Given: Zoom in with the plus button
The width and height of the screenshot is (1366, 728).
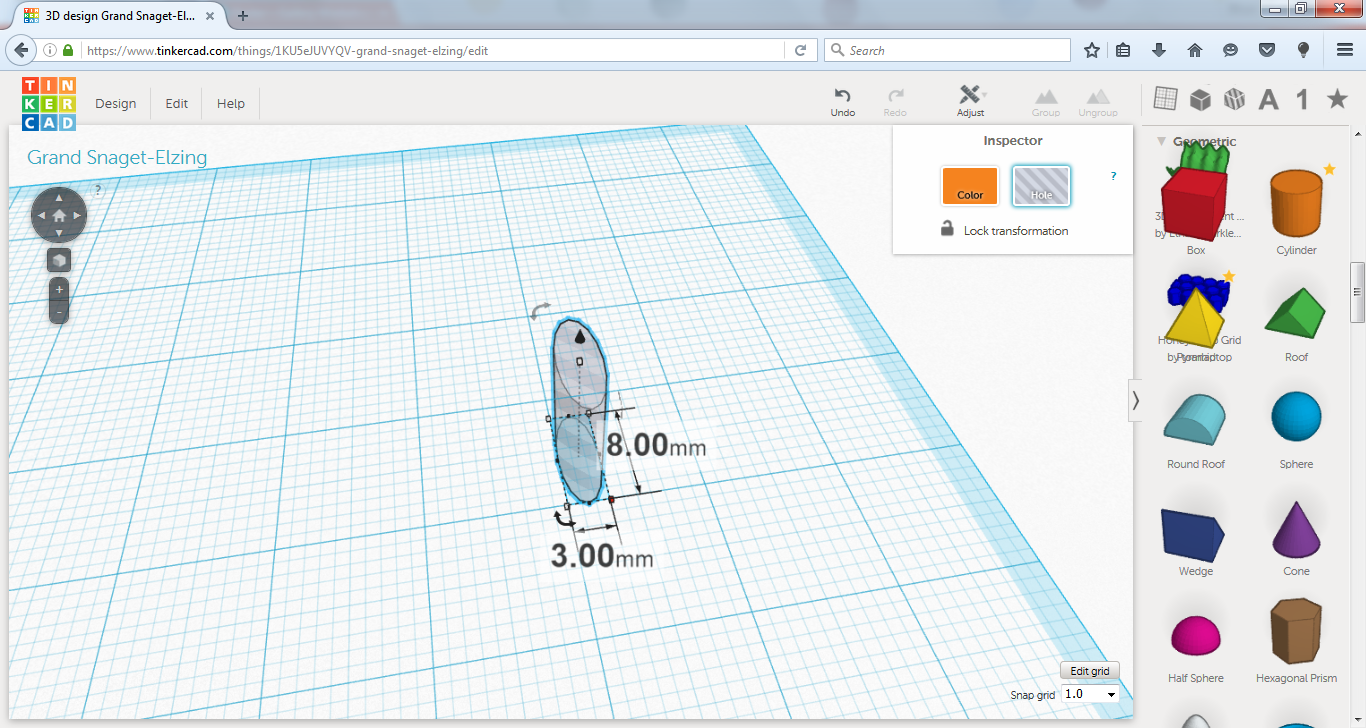Looking at the screenshot, I should coord(59,289).
